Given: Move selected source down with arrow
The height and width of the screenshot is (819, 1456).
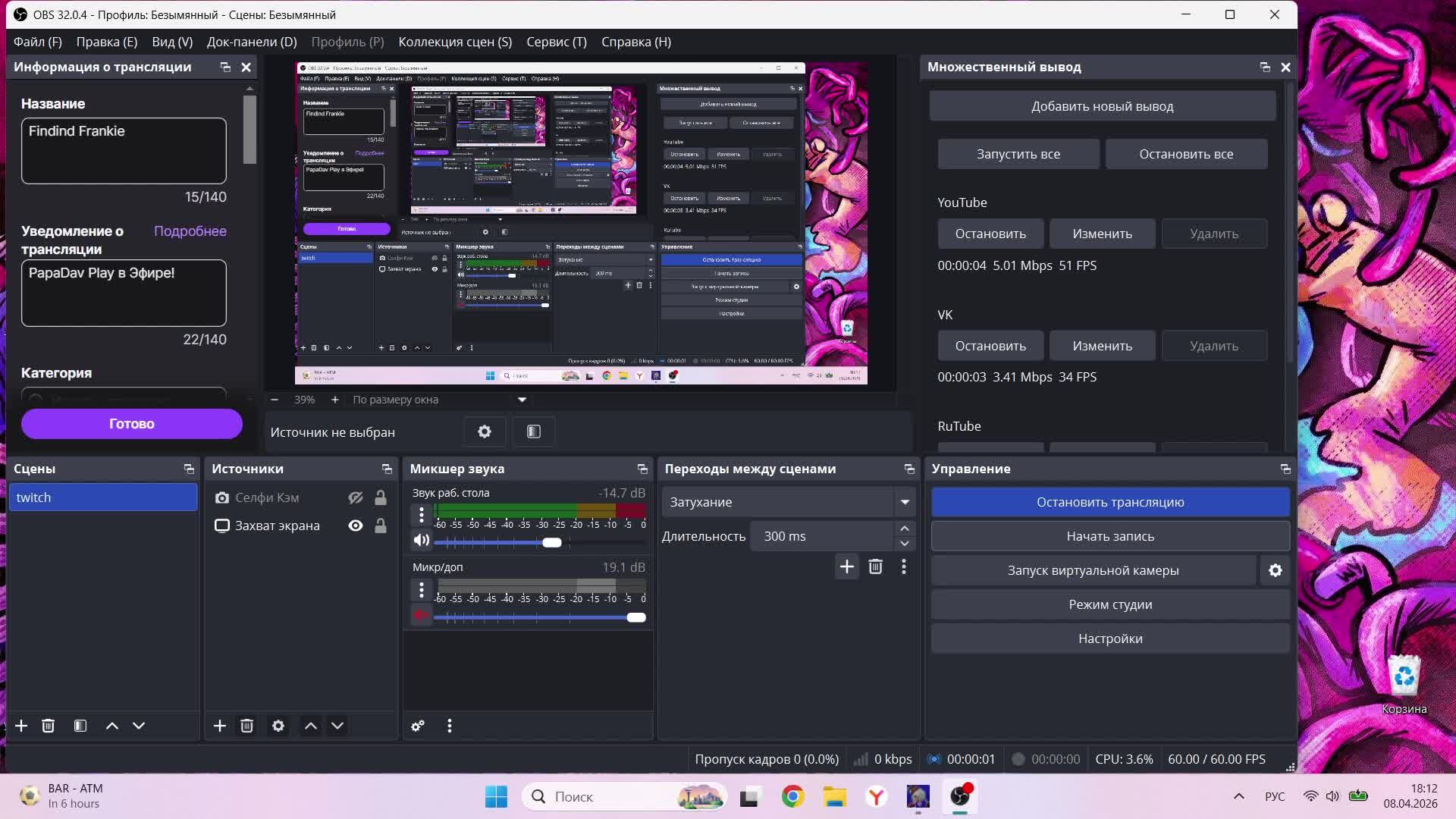Looking at the screenshot, I should tap(337, 726).
